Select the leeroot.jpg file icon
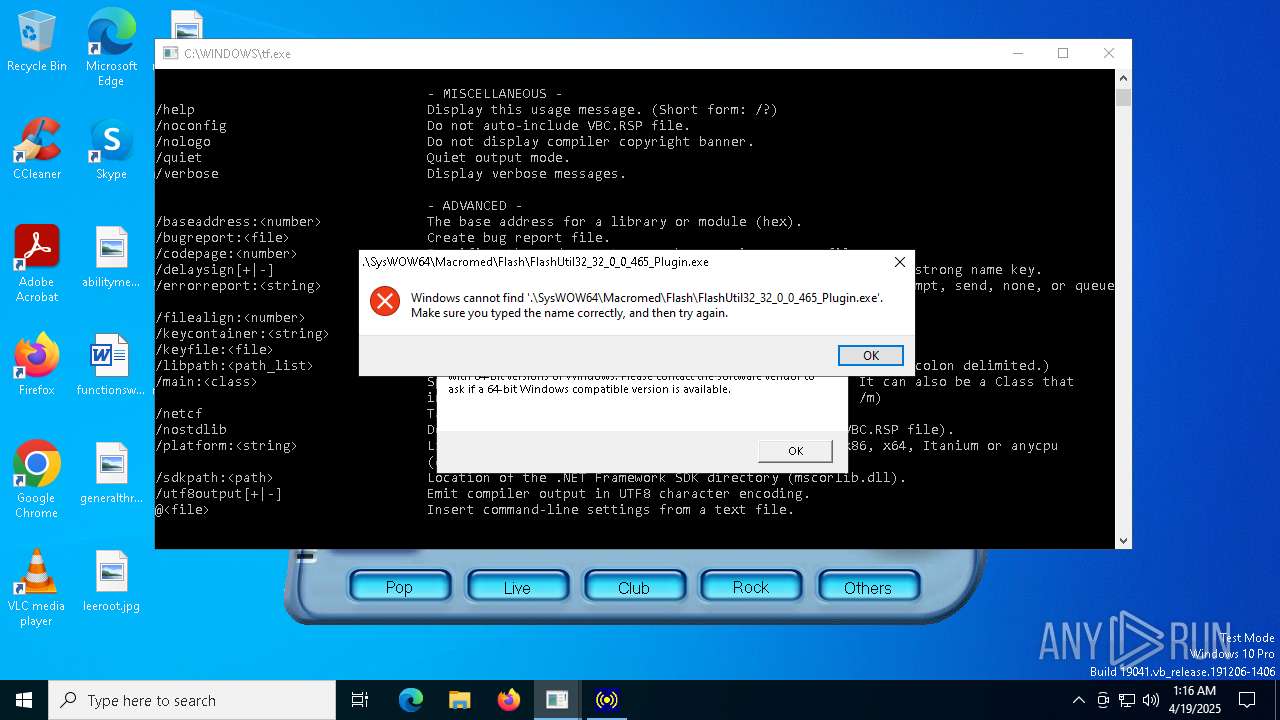This screenshot has width=1280, height=720. coord(111,581)
